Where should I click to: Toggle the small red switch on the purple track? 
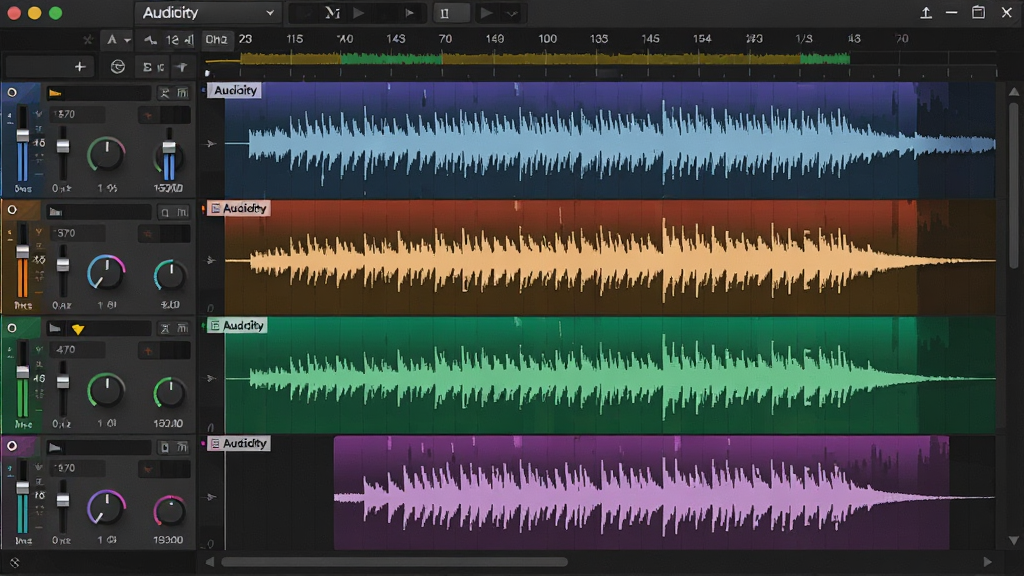coord(148,469)
